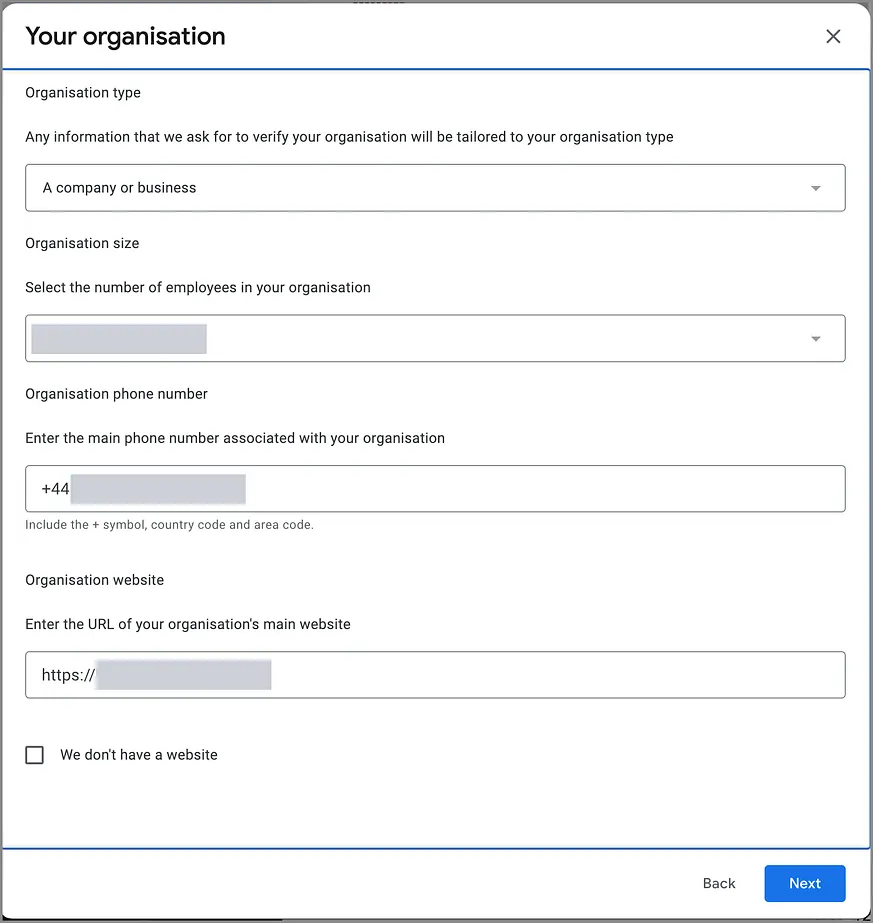Click the "Any information that we ask" description
Image resolution: width=873 pixels, height=923 pixels.
pyautogui.click(x=349, y=137)
